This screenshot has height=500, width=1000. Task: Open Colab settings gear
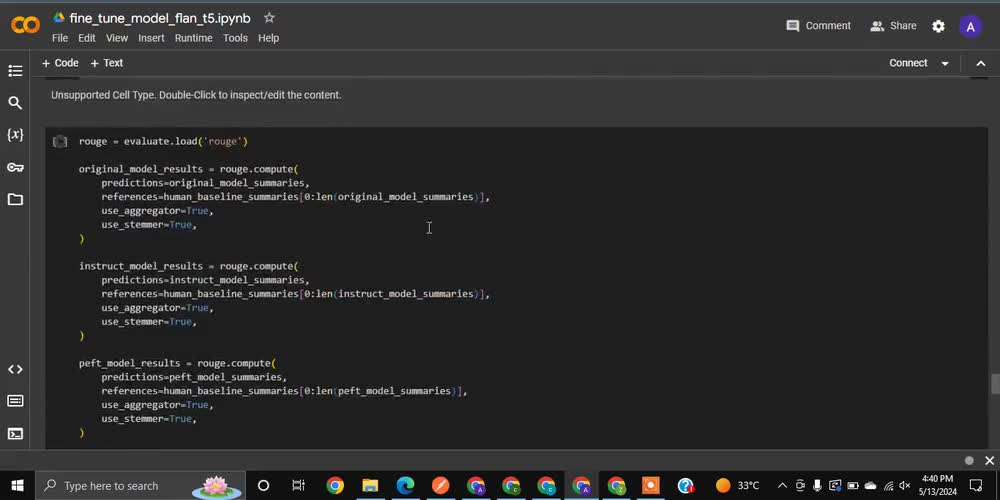939,26
